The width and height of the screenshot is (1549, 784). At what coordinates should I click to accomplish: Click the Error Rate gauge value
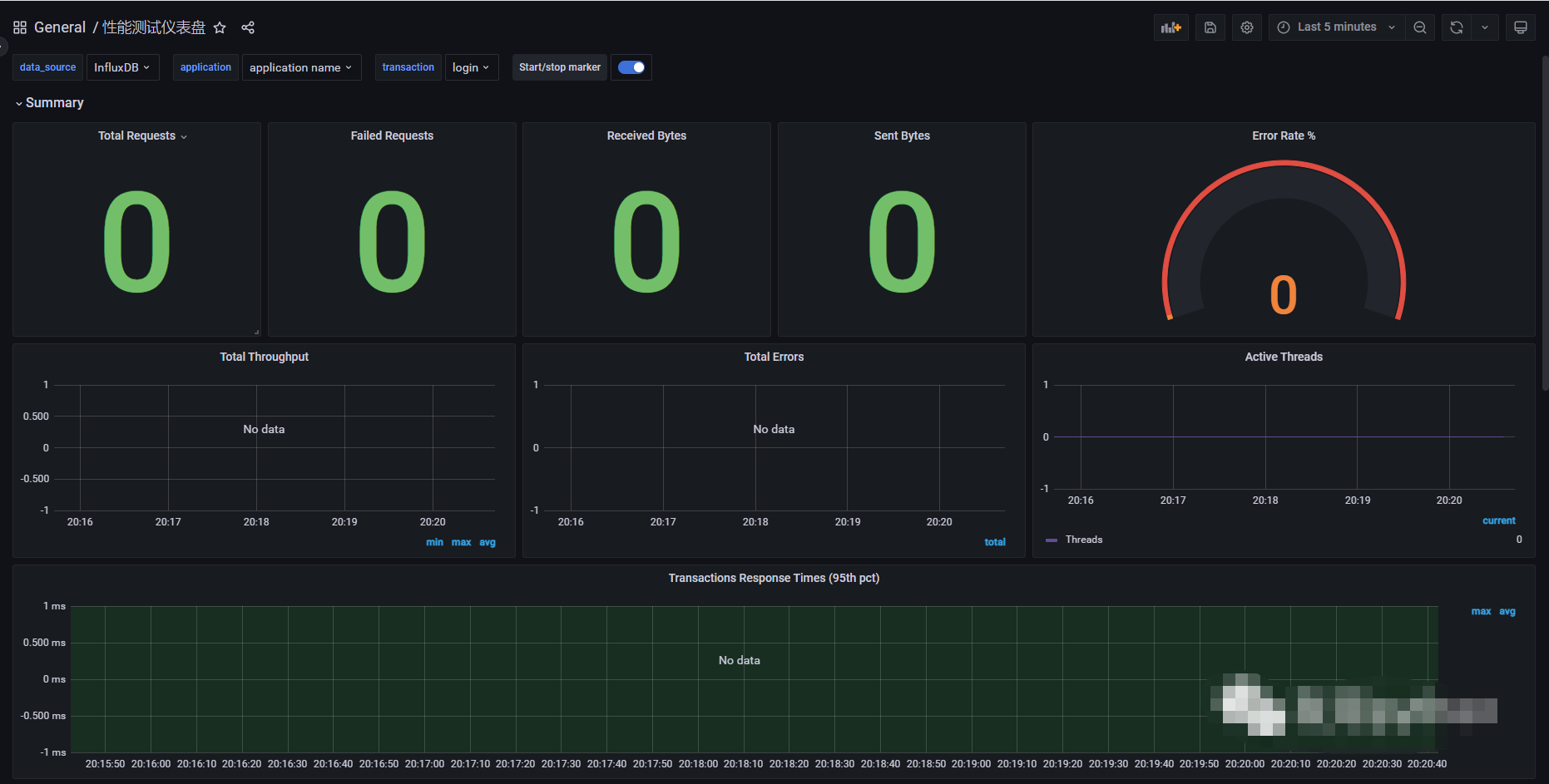coord(1284,295)
